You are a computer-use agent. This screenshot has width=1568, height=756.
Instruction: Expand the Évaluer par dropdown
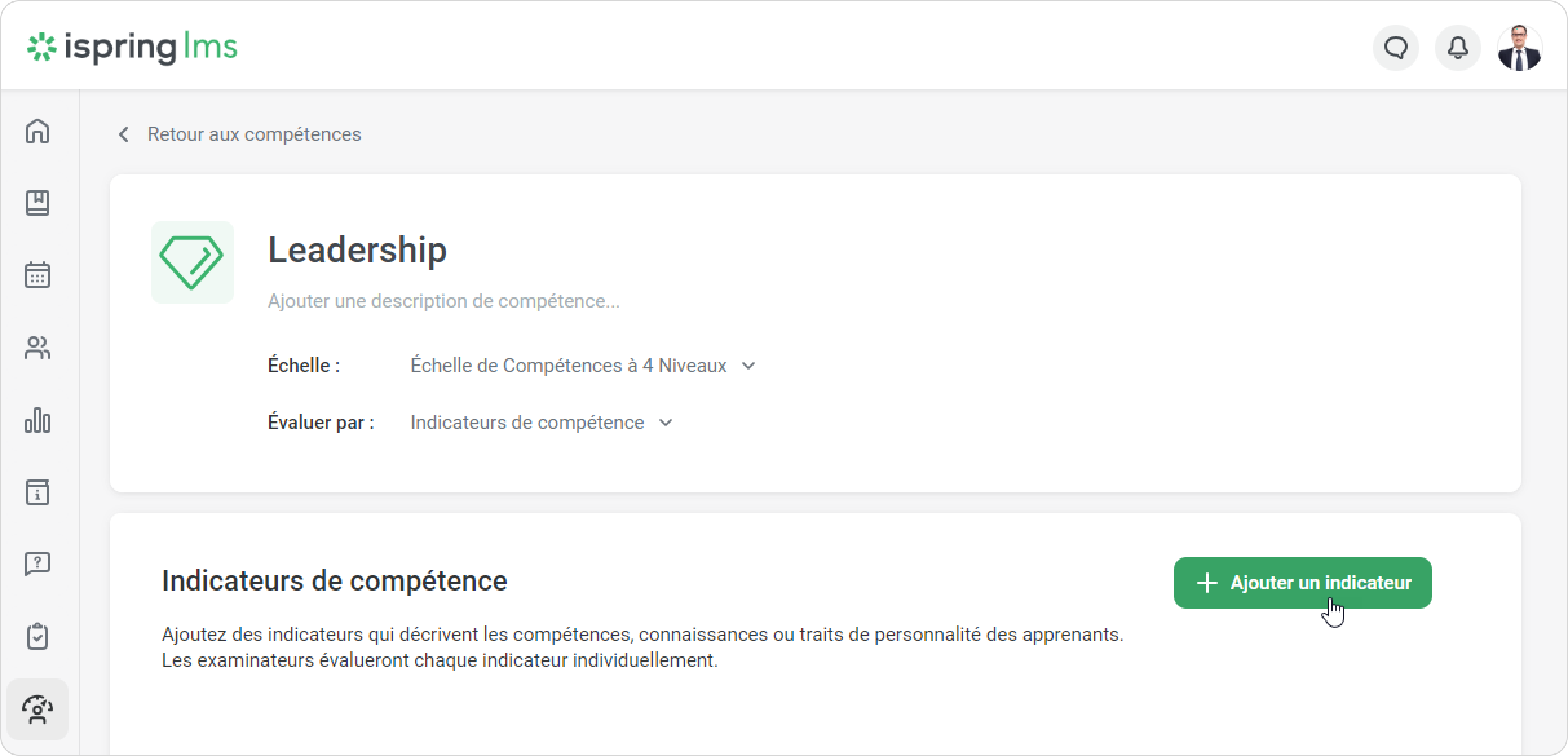tap(542, 423)
